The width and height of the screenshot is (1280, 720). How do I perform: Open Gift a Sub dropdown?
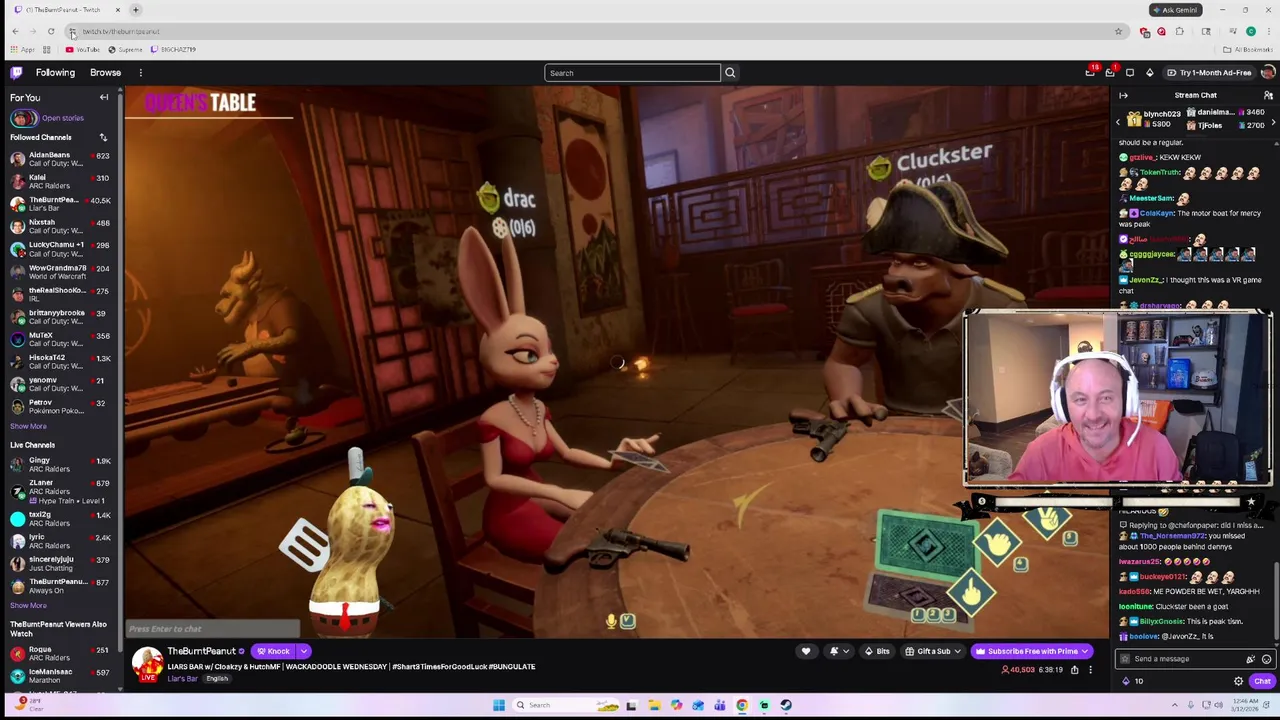tap(934, 651)
